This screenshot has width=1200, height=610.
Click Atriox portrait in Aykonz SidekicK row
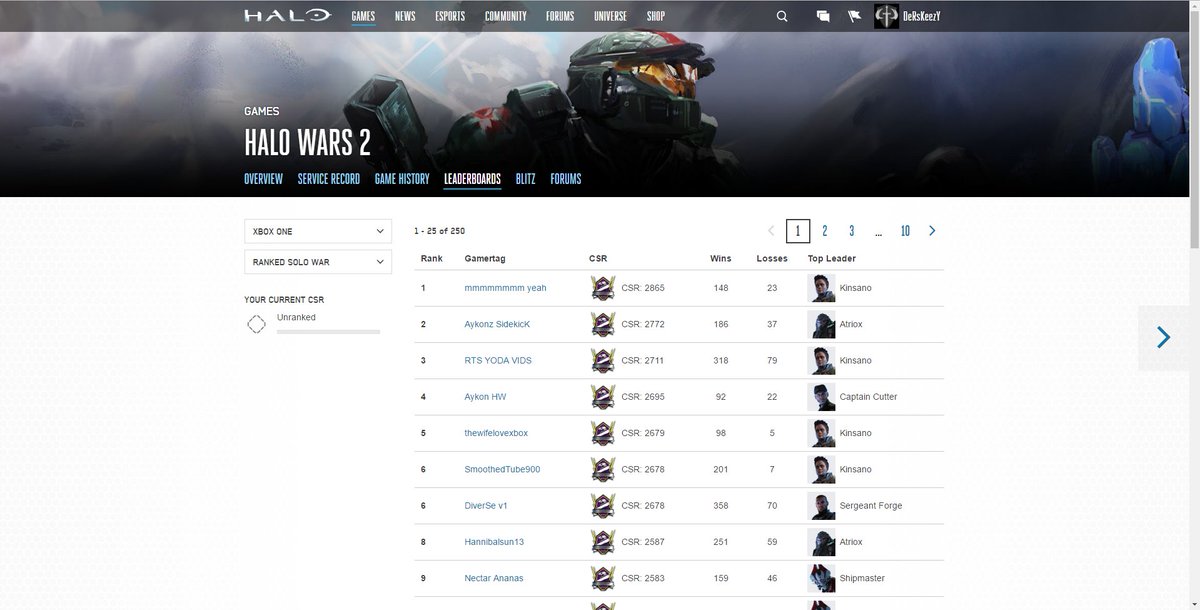(x=822, y=324)
